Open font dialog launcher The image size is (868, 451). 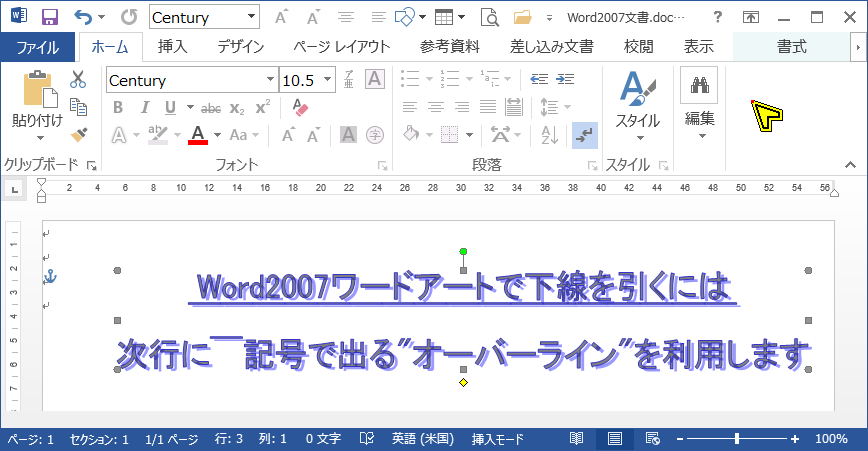(383, 165)
